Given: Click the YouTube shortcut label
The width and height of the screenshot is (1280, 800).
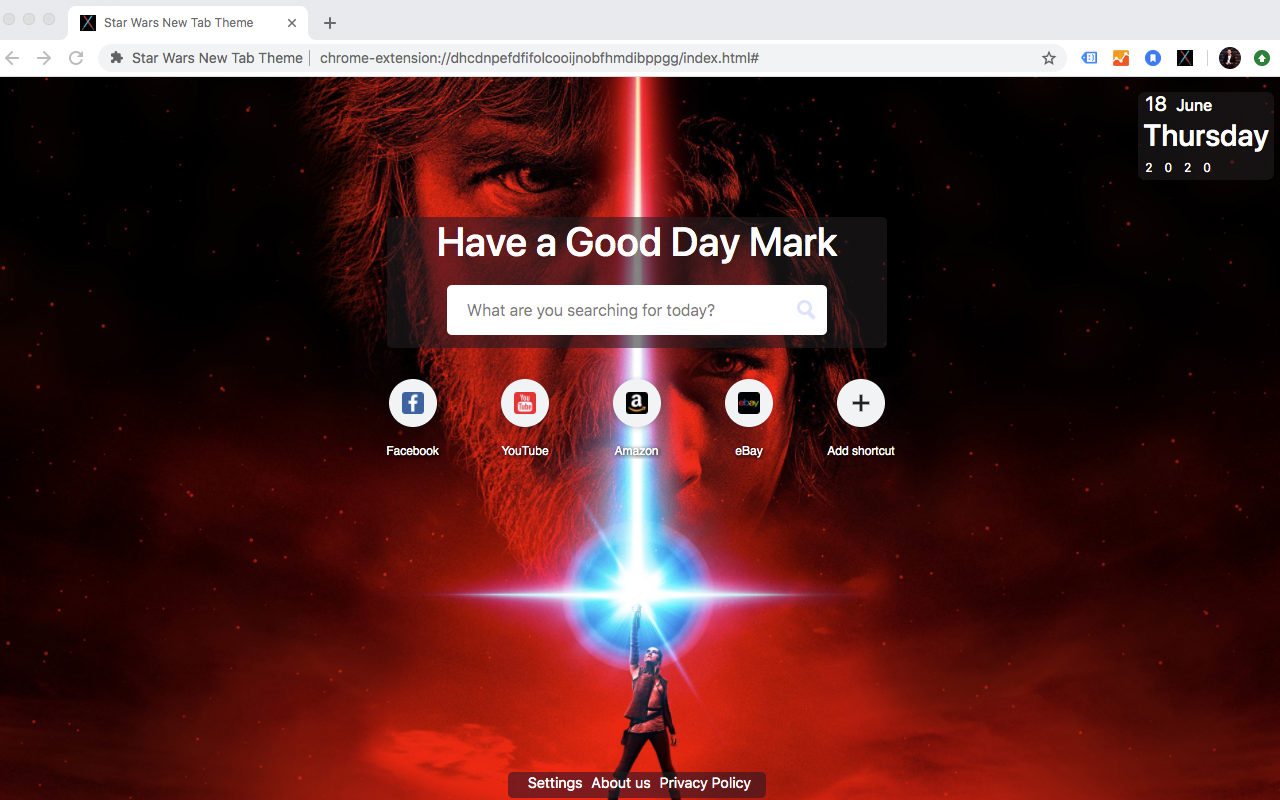Looking at the screenshot, I should click(x=525, y=451).
